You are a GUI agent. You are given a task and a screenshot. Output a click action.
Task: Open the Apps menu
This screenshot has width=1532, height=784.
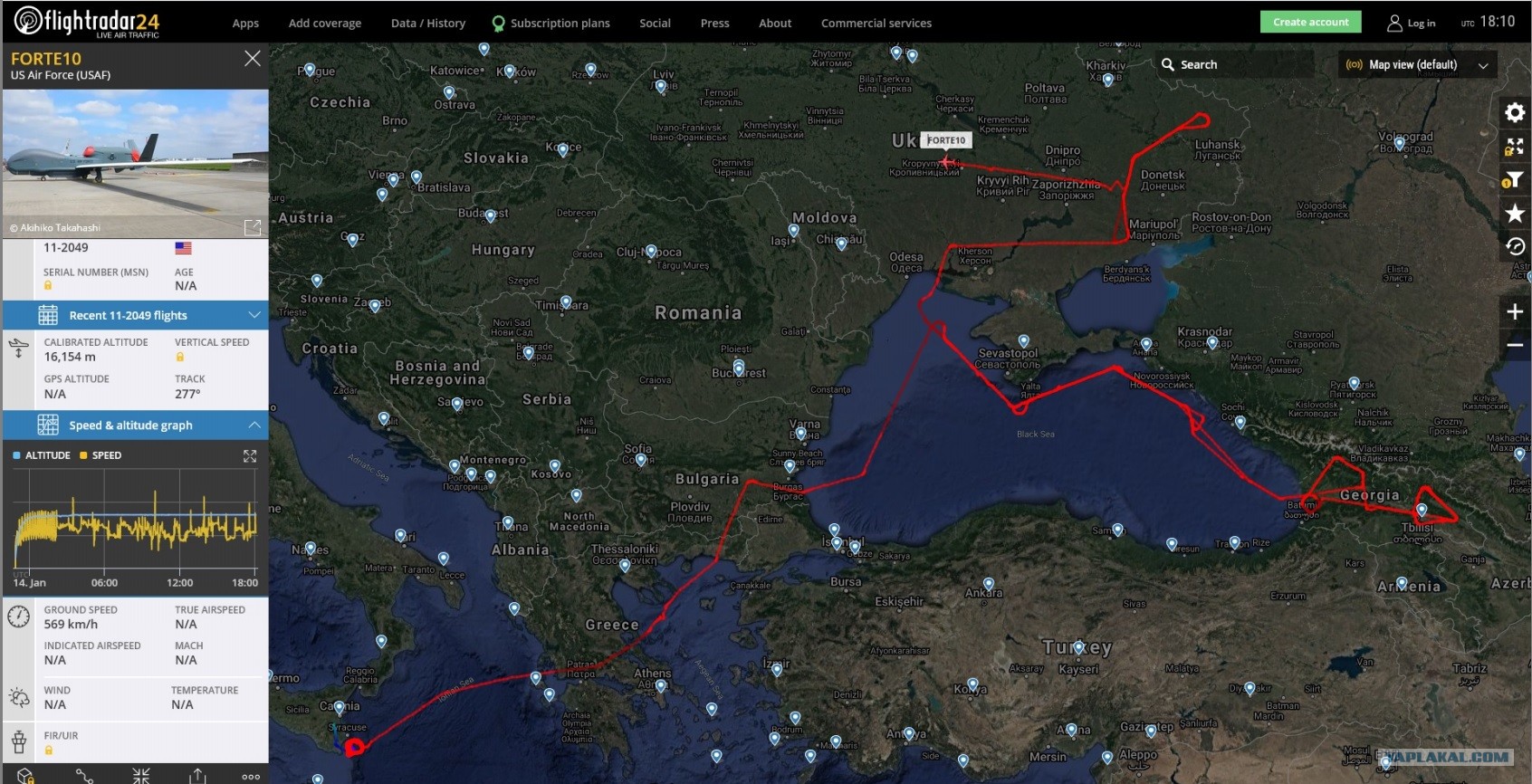pos(245,24)
